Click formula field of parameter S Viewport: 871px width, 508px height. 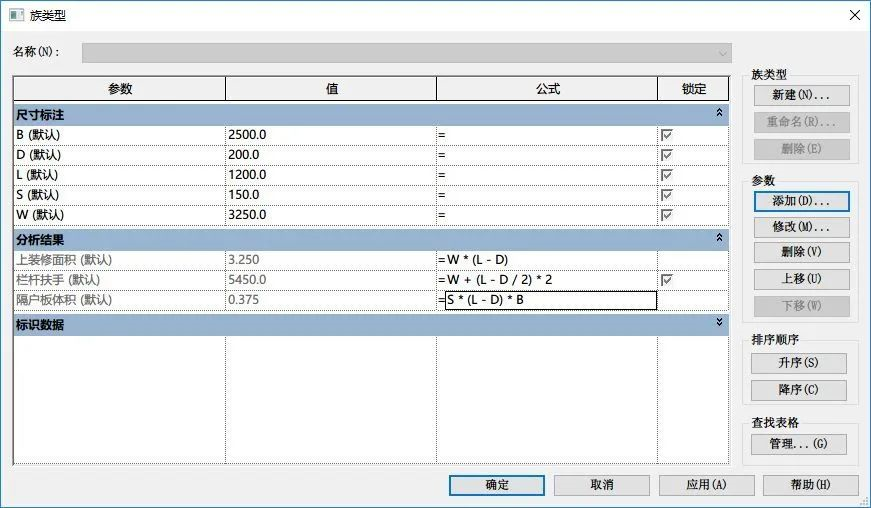pos(547,195)
